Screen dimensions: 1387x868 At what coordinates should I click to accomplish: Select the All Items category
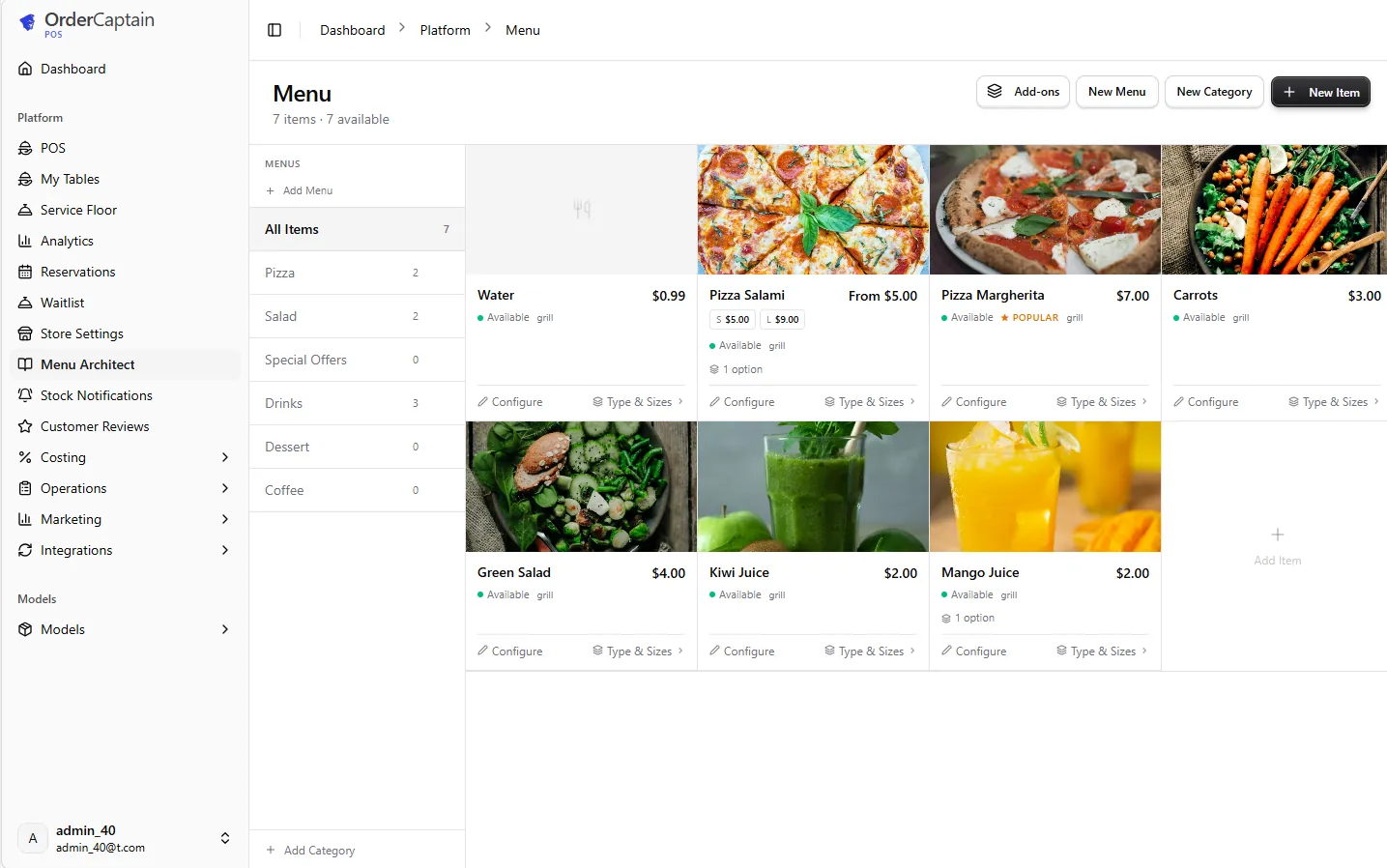[357, 229]
